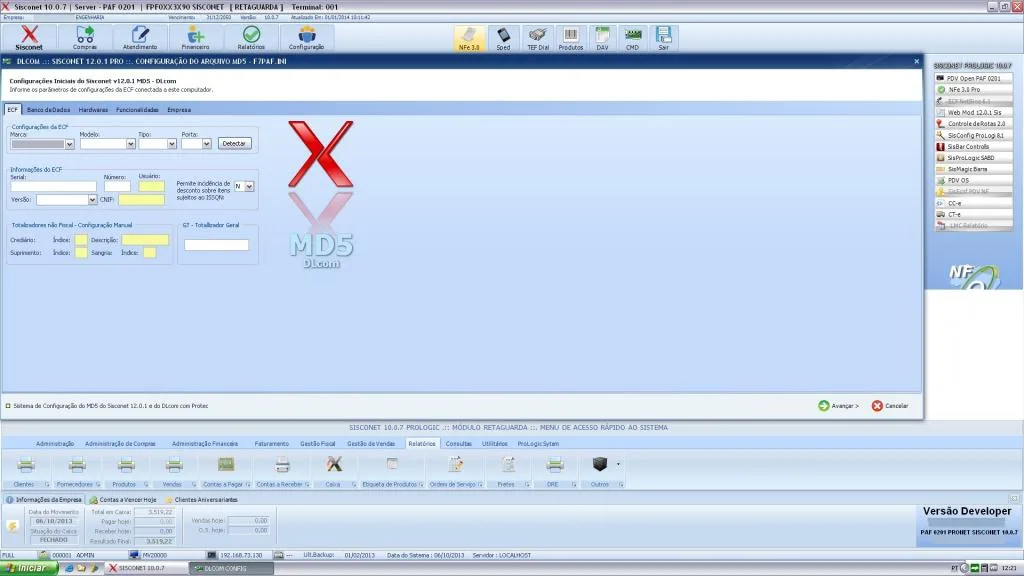Launch NFe 3.0 Pro from side panel
The image size is (1024, 576).
(x=973, y=89)
